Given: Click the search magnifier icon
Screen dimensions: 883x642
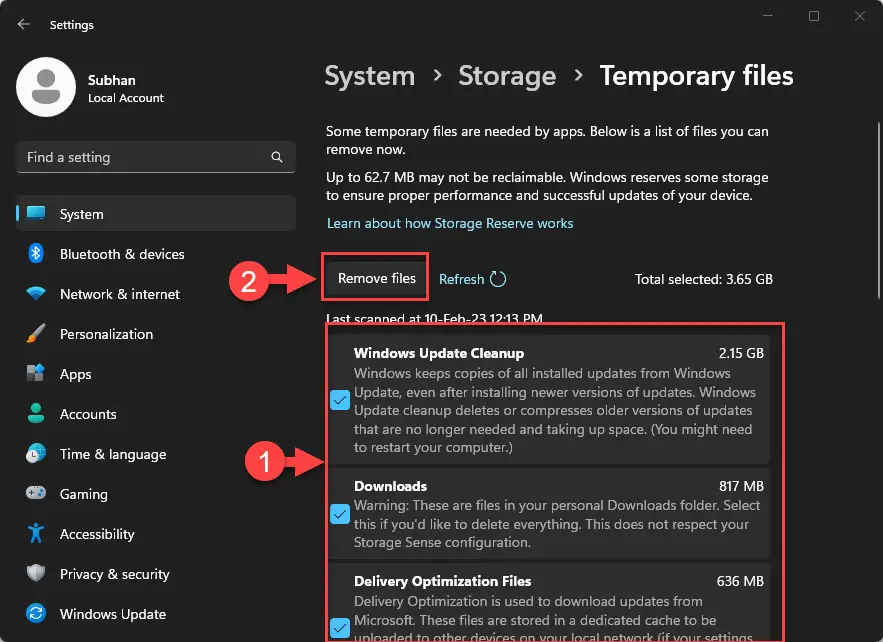Looking at the screenshot, I should [277, 157].
